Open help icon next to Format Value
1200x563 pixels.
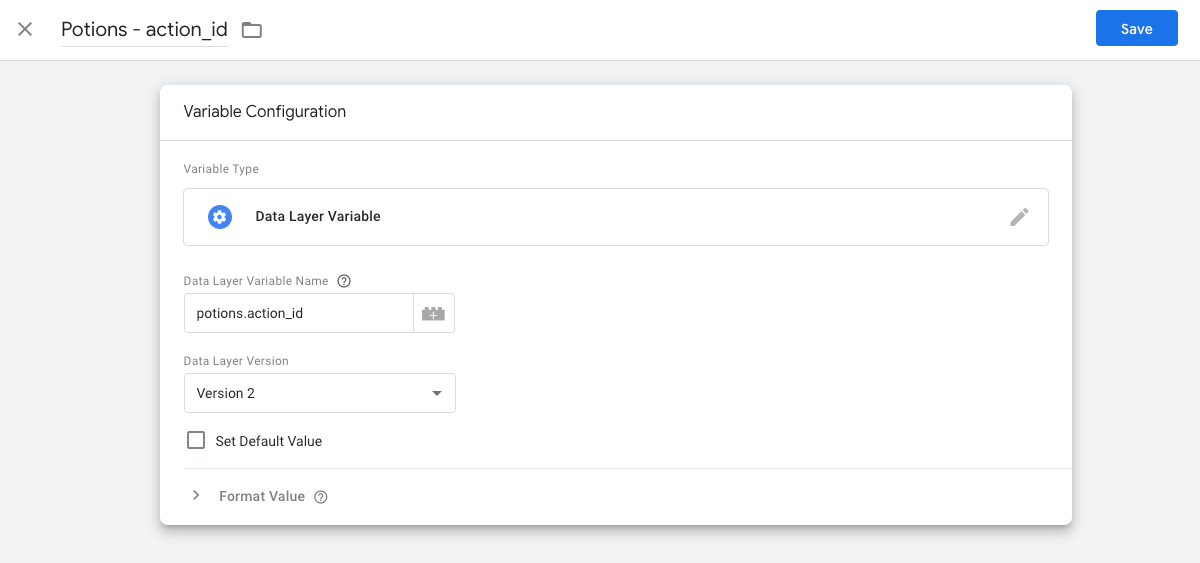coord(321,497)
